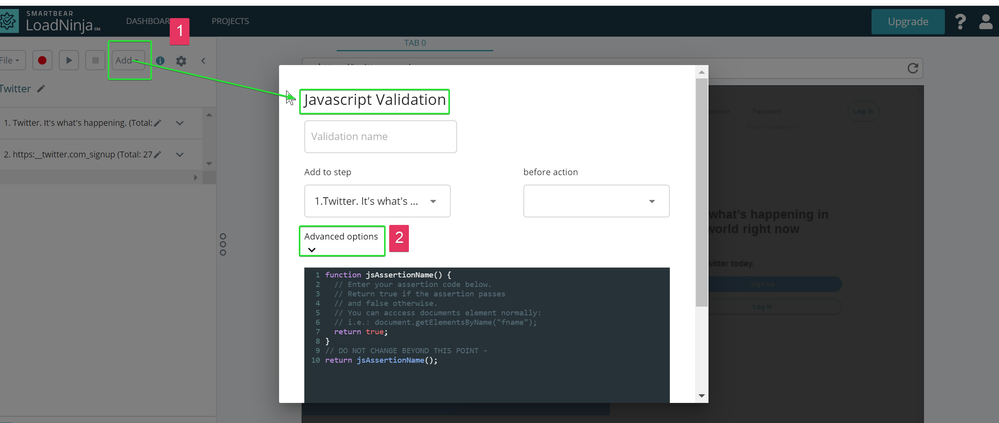
Task: Click the Upgrade button
Action: click(x=907, y=21)
